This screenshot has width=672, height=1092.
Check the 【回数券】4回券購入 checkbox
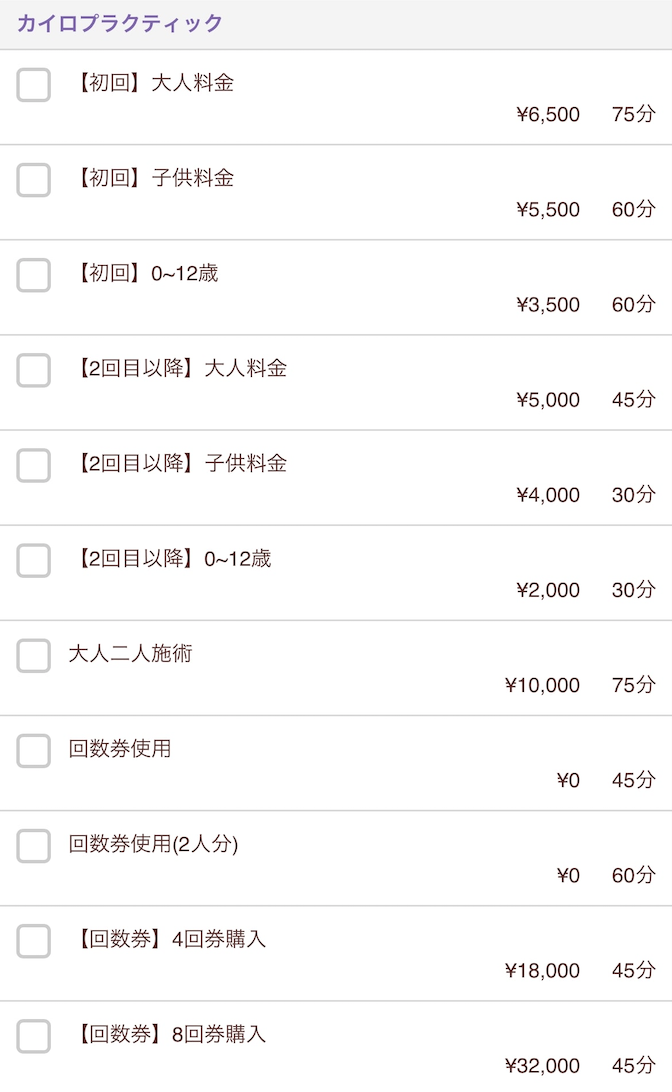33,941
